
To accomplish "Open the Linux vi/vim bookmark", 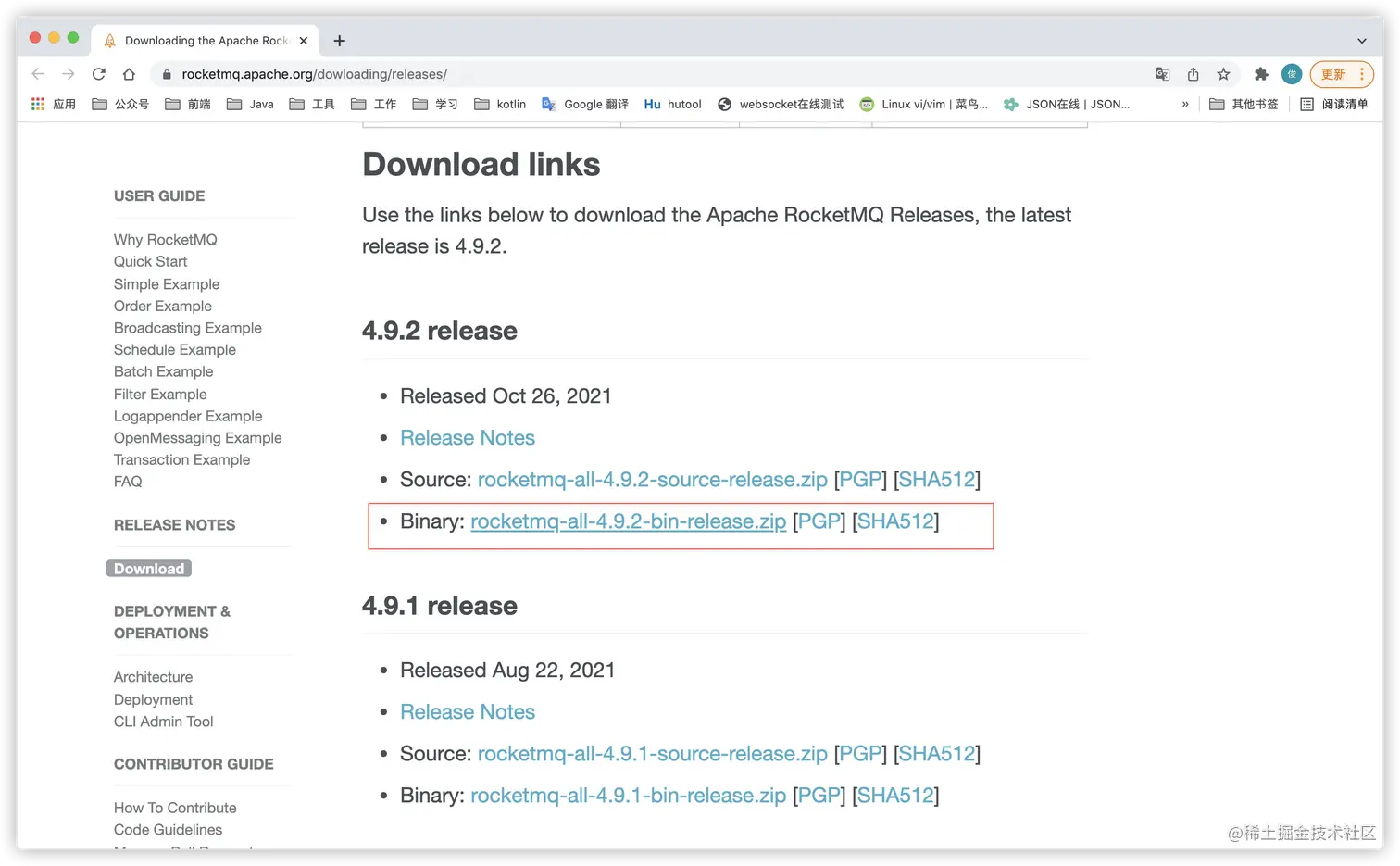I will click(924, 104).
